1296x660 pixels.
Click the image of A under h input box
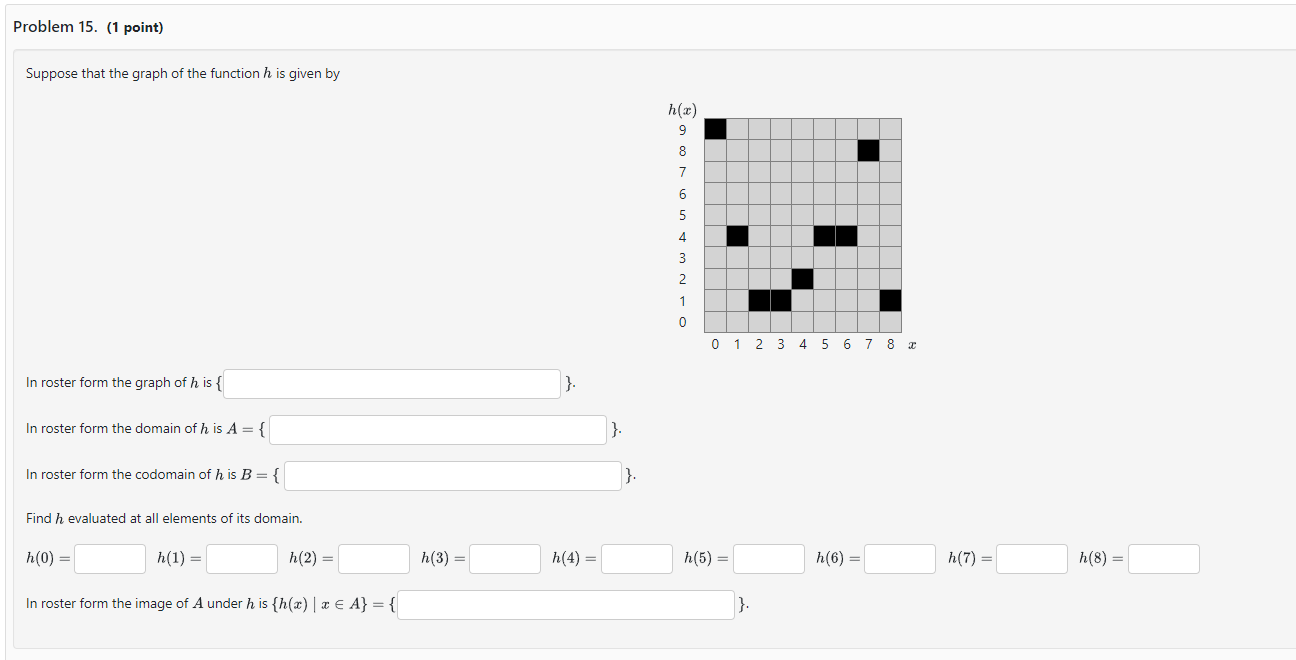click(565, 604)
